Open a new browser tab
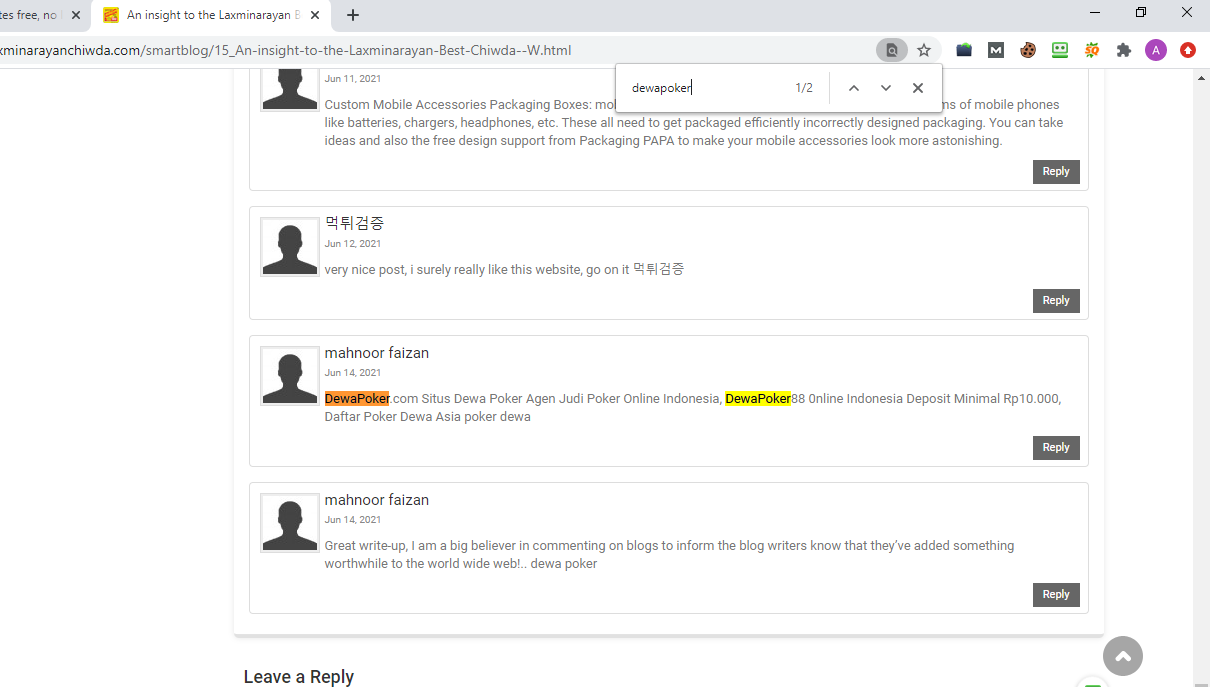Image resolution: width=1210 pixels, height=687 pixels. click(351, 15)
